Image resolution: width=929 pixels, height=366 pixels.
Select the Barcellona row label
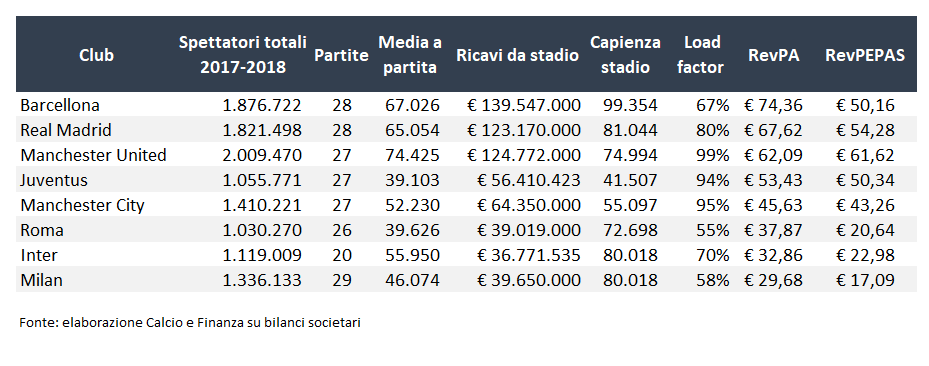pos(60,105)
